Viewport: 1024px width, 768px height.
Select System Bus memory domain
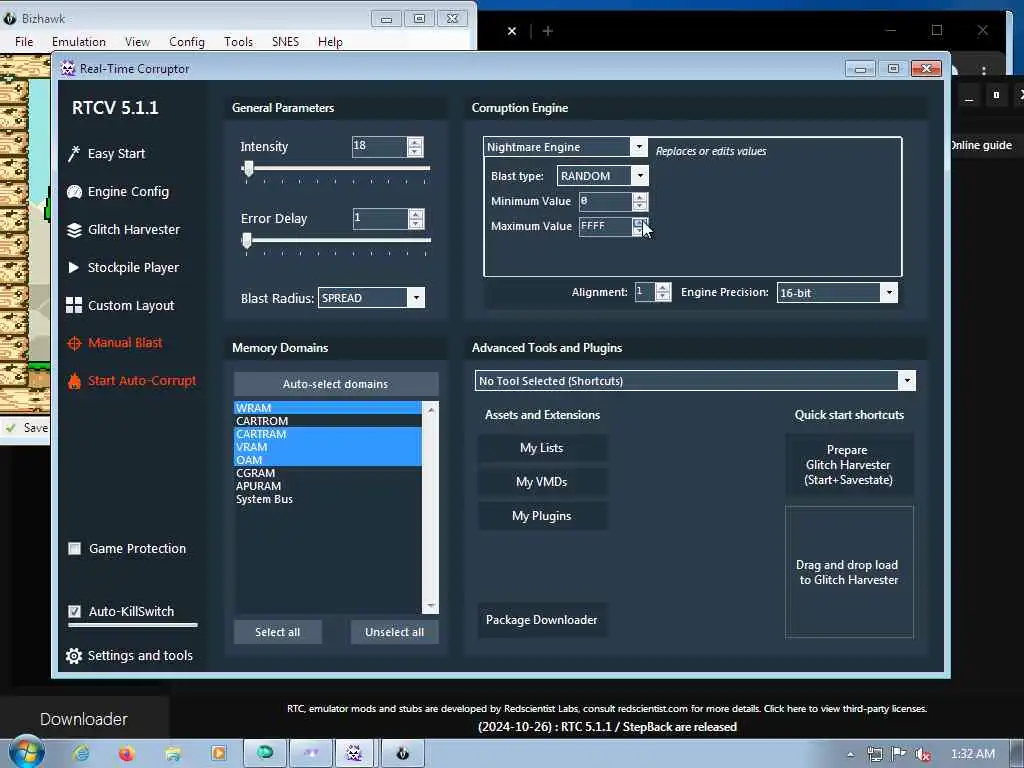tap(328, 499)
